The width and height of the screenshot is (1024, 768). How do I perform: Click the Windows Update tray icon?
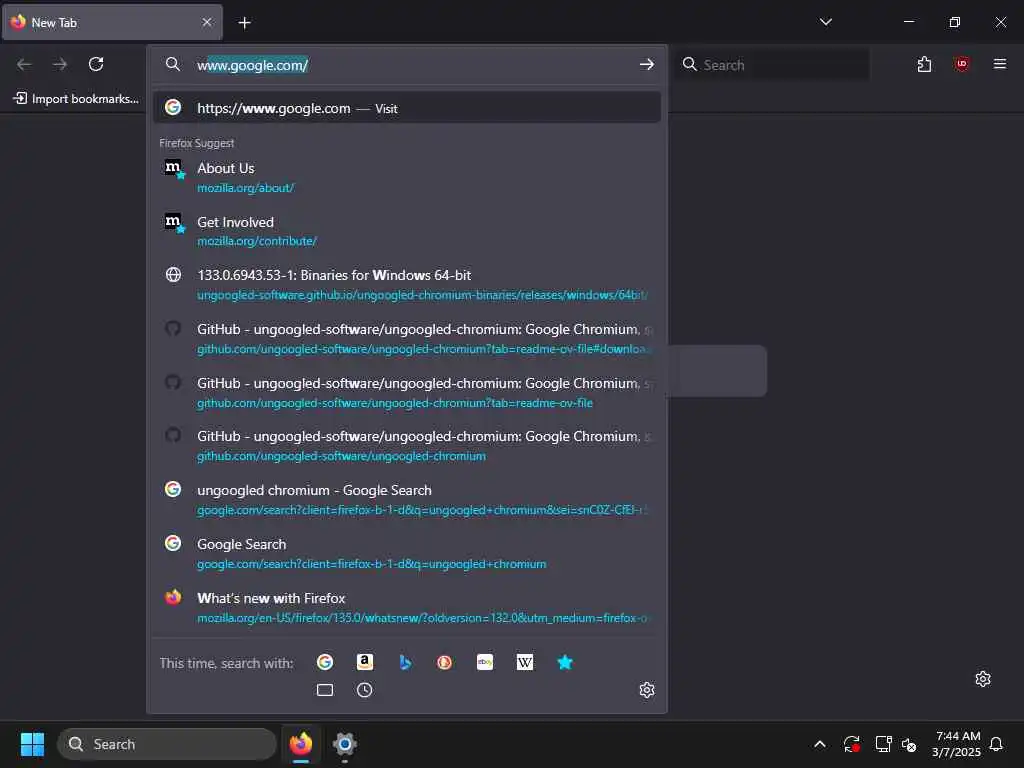point(852,744)
